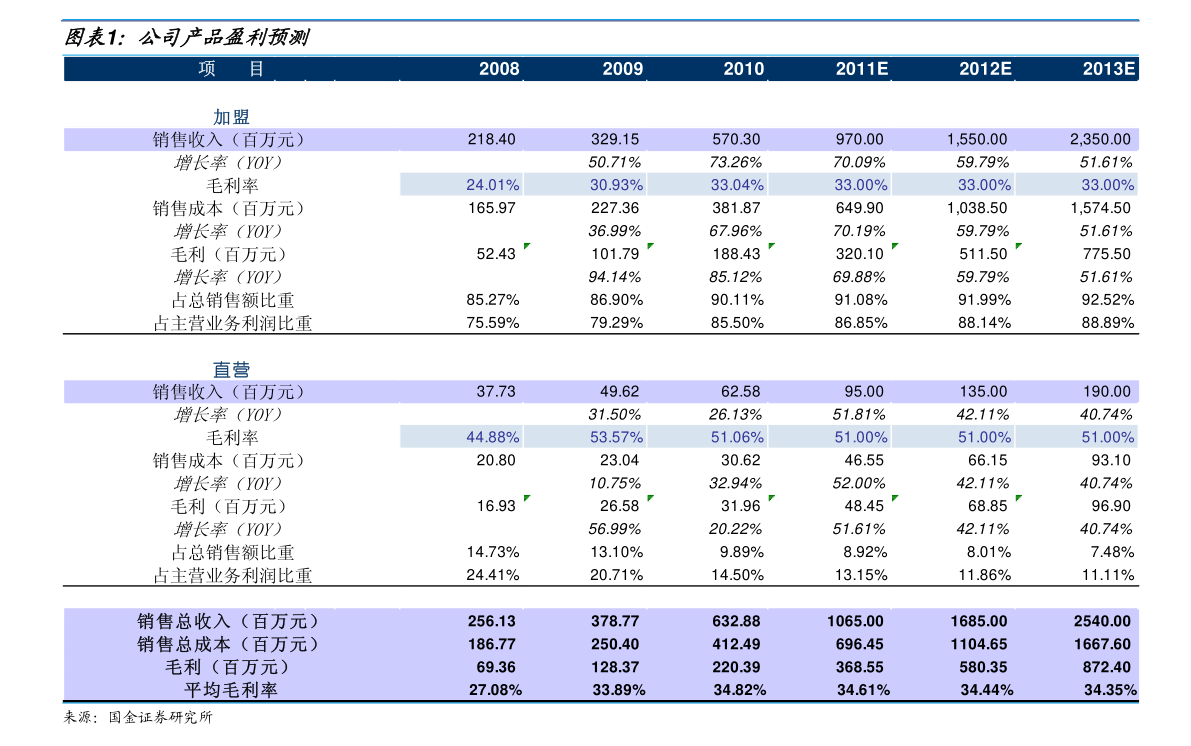Image resolution: width=1191 pixels, height=746 pixels.
Task: Click the growth rate '73.26%'
Action: point(735,163)
